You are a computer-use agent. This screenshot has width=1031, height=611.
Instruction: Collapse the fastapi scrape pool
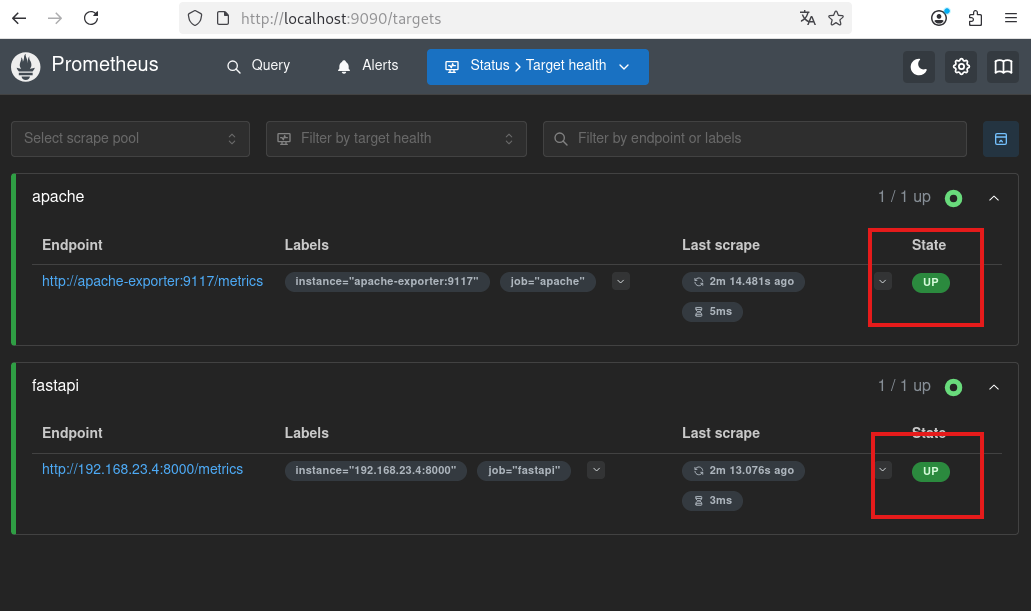point(994,387)
